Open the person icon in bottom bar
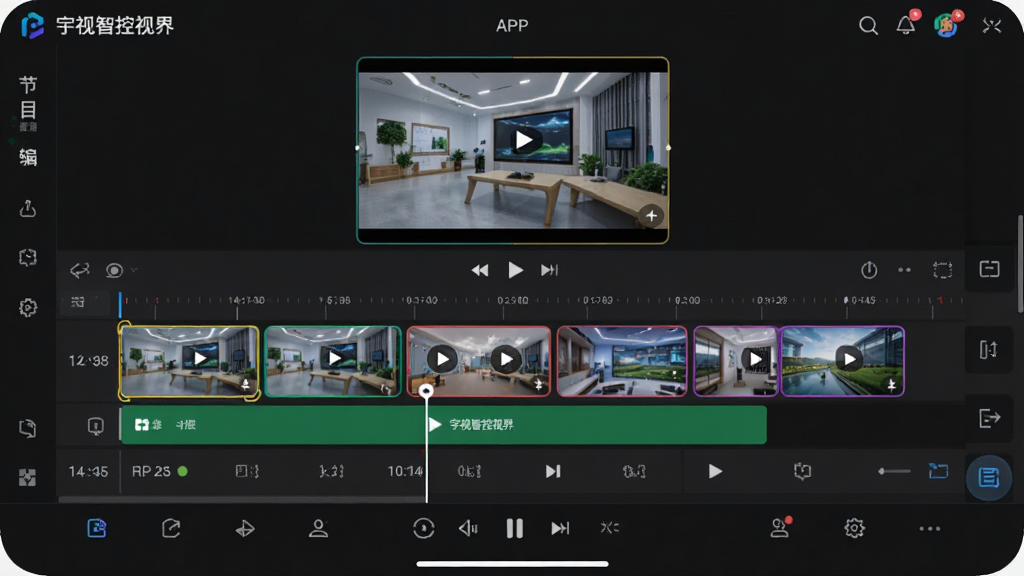The height and width of the screenshot is (576, 1024). (318, 528)
